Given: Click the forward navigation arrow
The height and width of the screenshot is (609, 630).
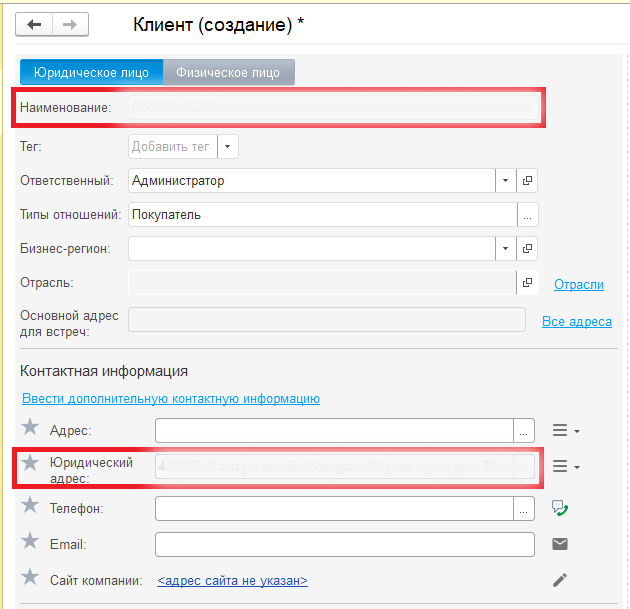Looking at the screenshot, I should (x=70, y=25).
